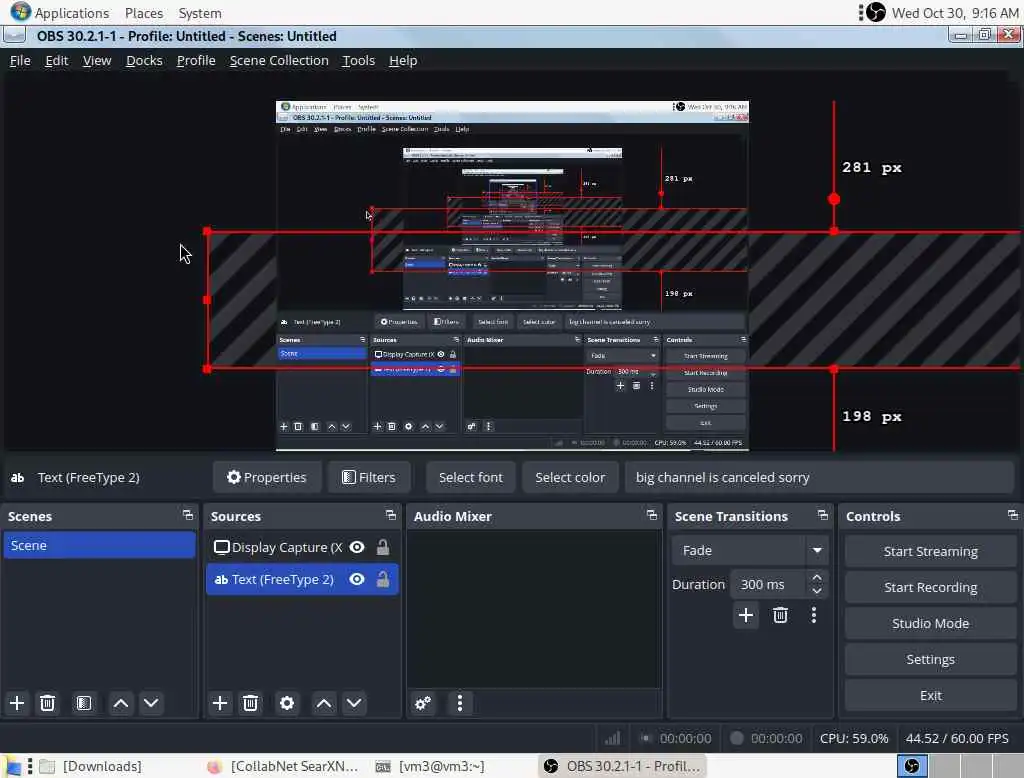The width and height of the screenshot is (1024, 778).
Task: Select Display Capture source row
Action: pos(302,547)
